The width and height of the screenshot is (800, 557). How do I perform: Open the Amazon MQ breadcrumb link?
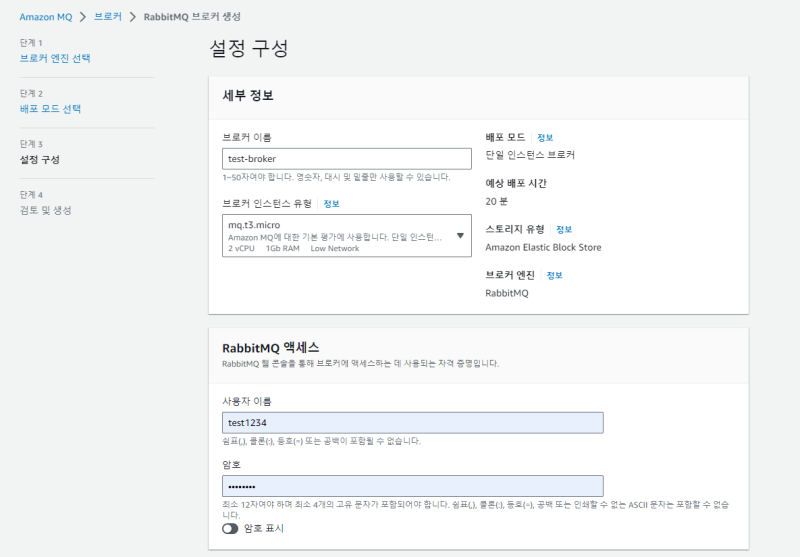click(45, 17)
